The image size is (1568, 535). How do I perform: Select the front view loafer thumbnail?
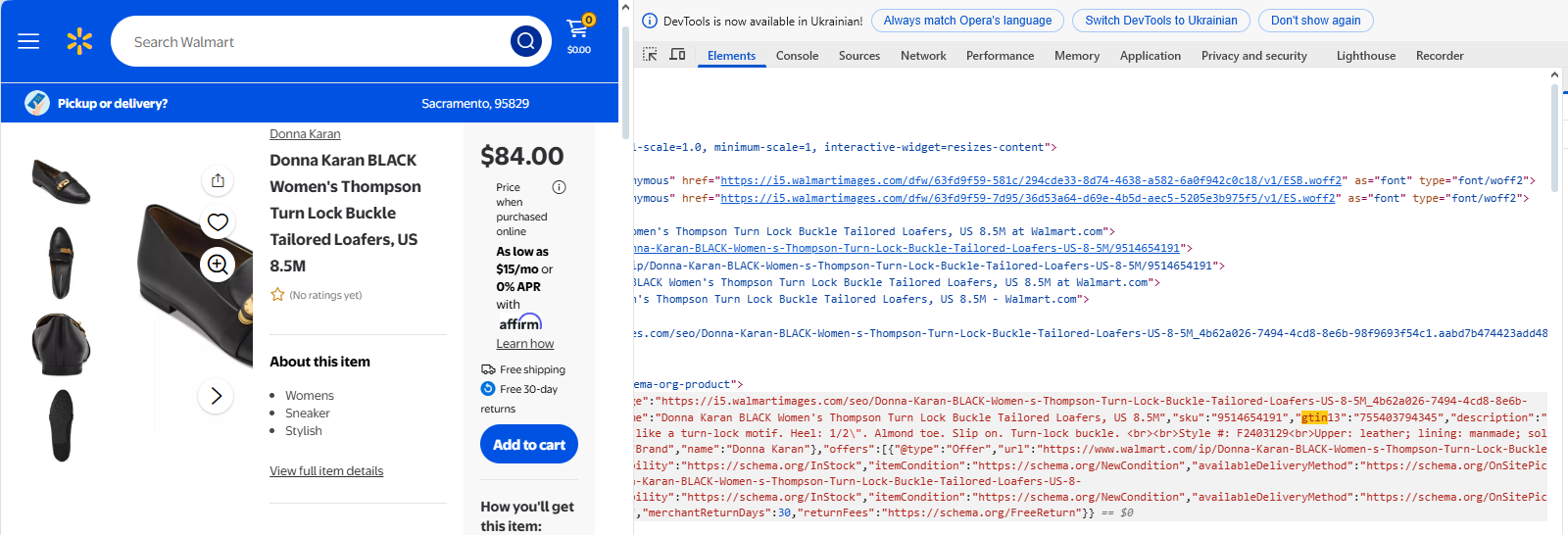coord(61,344)
